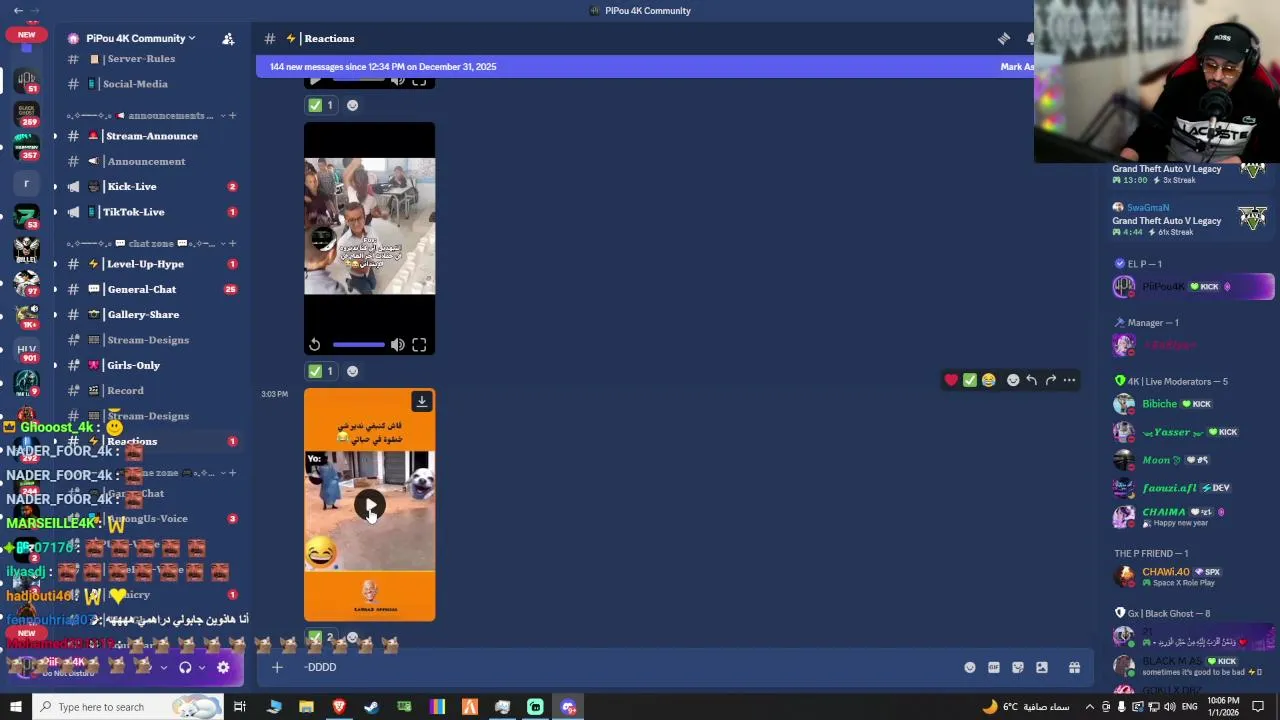This screenshot has height=720, width=1280.
Task: Click the image icon in message box
Action: pyautogui.click(x=1042, y=667)
